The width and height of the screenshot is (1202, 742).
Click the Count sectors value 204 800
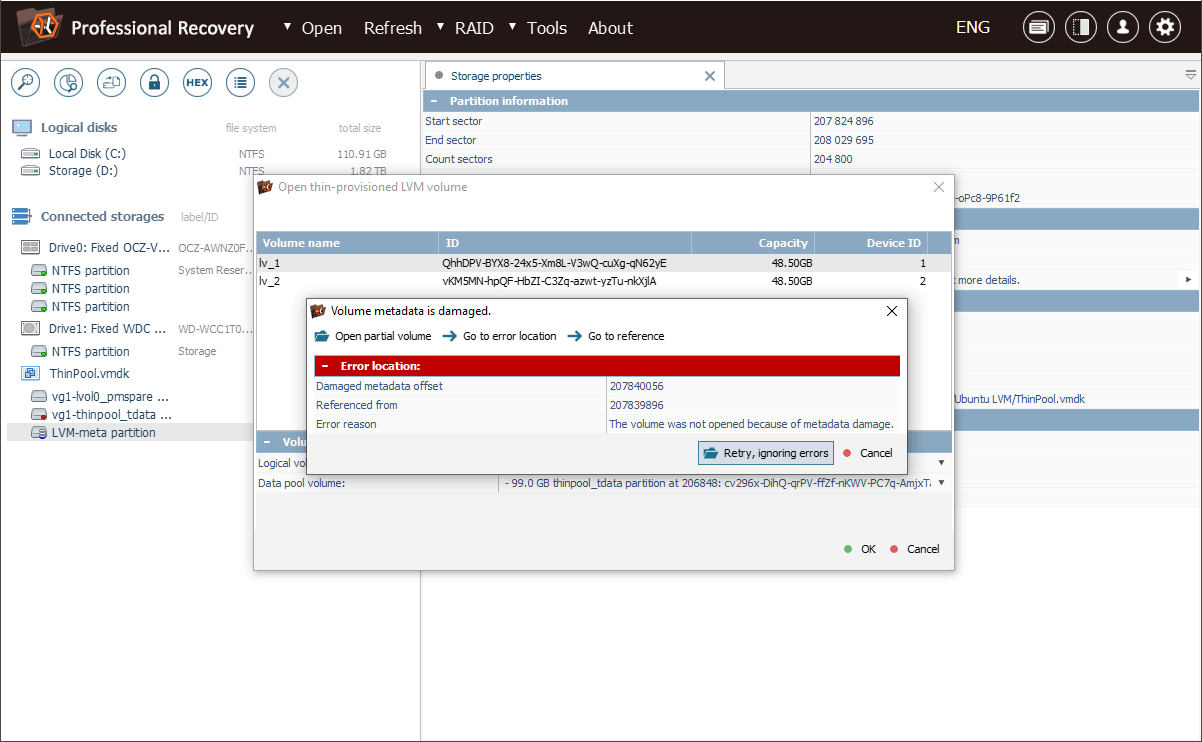point(832,159)
